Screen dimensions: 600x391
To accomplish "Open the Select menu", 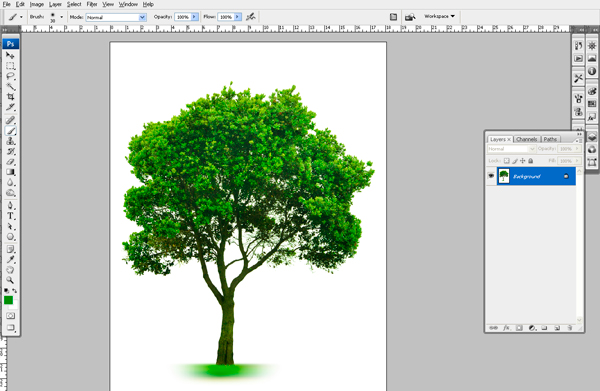I will click(x=74, y=4).
